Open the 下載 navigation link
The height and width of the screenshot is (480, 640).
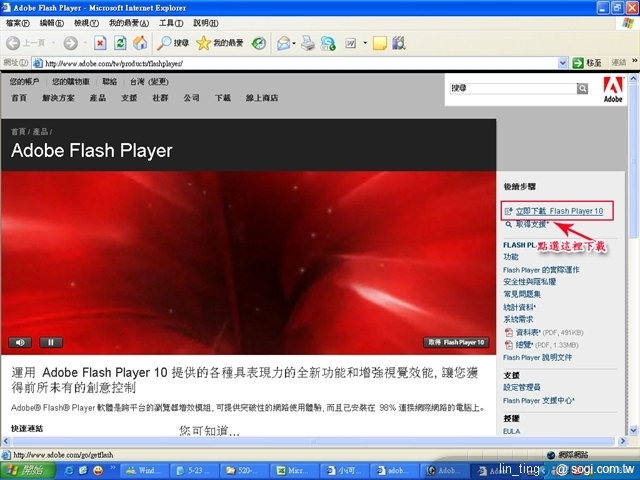(x=223, y=98)
